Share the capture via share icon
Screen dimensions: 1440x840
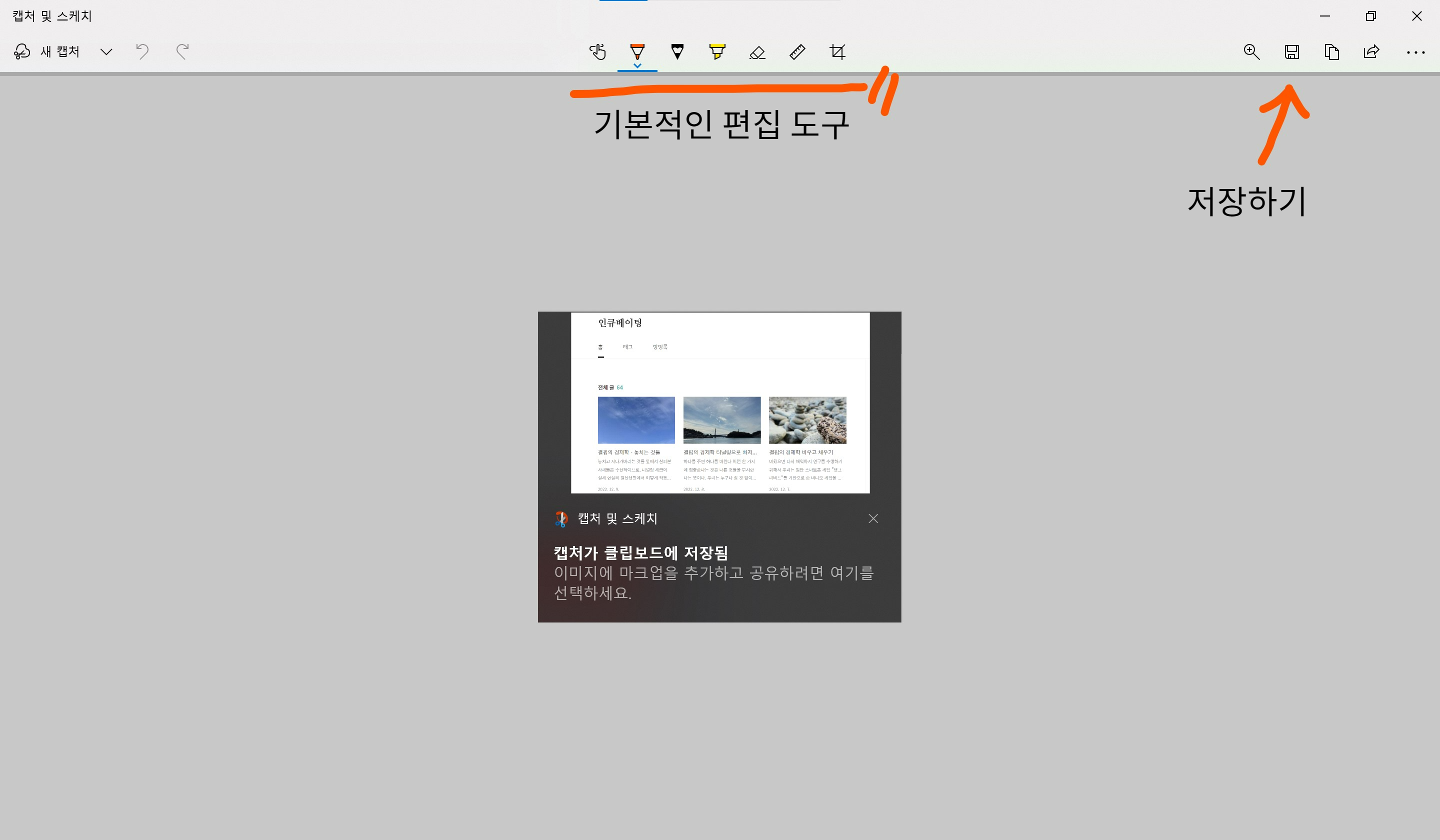[1371, 52]
